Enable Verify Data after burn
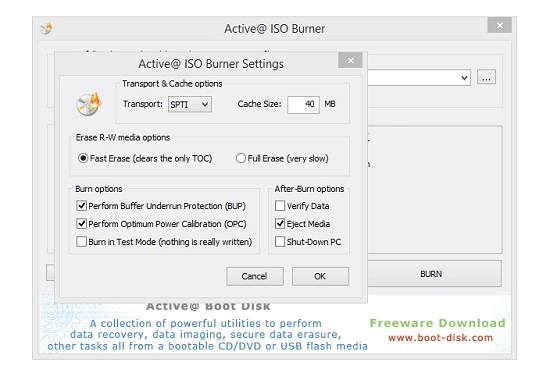 point(280,206)
